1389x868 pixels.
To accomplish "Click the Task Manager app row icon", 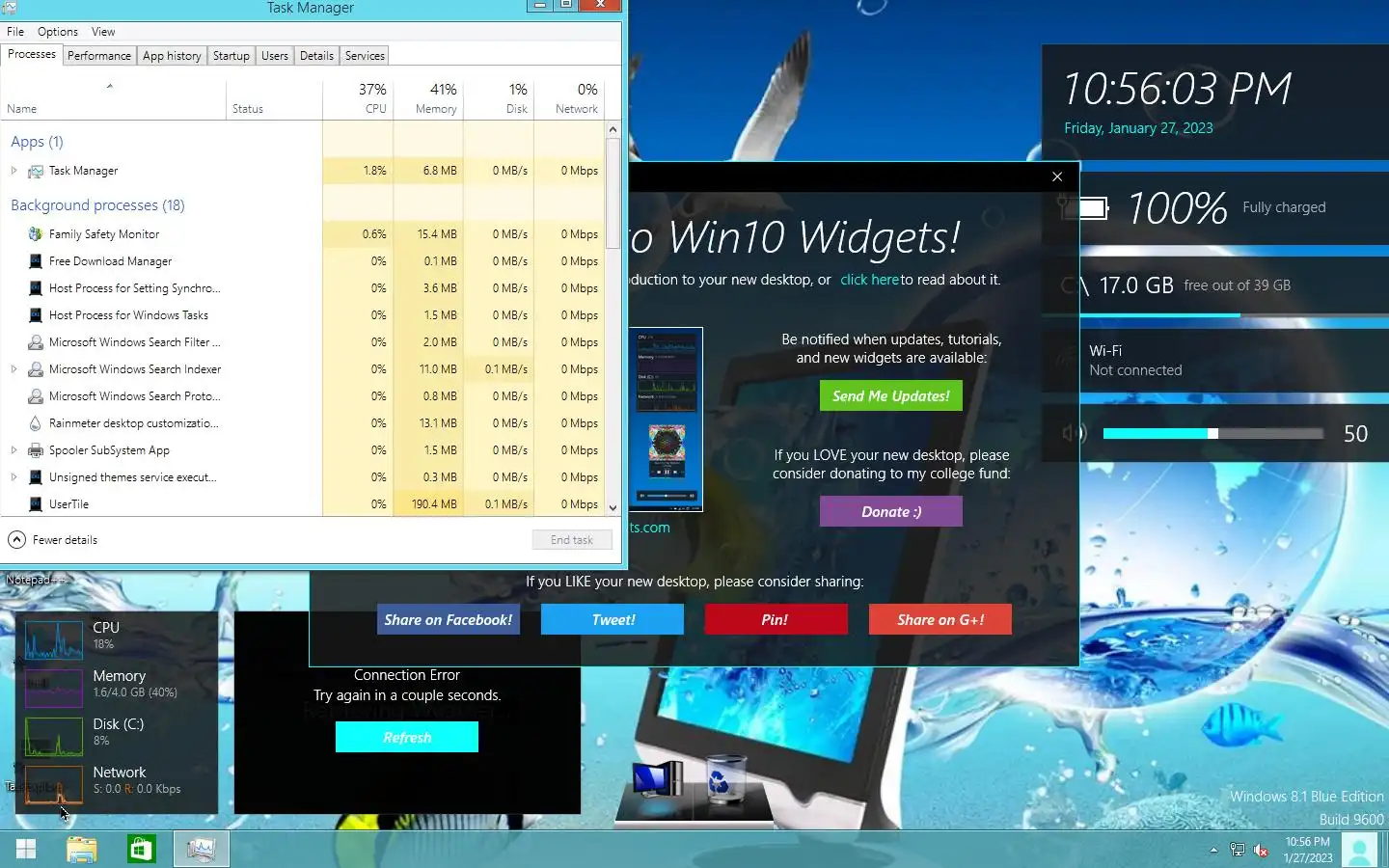I will pyautogui.click(x=36, y=171).
